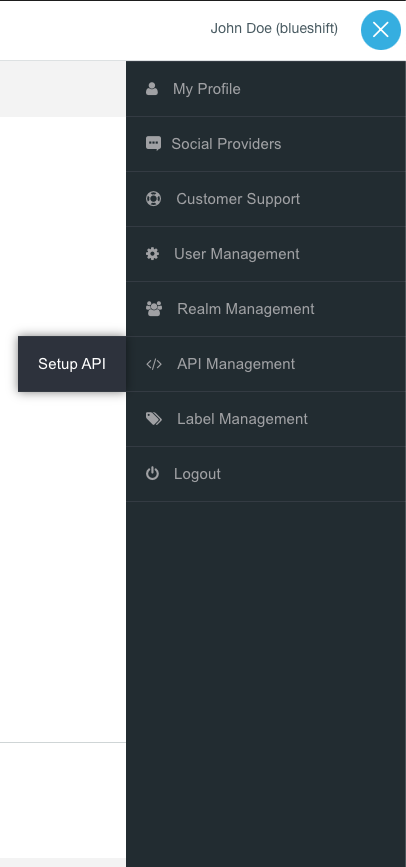Open the Social Providers menu entry
Image resolution: width=406 pixels, height=867 pixels.
[x=266, y=144]
